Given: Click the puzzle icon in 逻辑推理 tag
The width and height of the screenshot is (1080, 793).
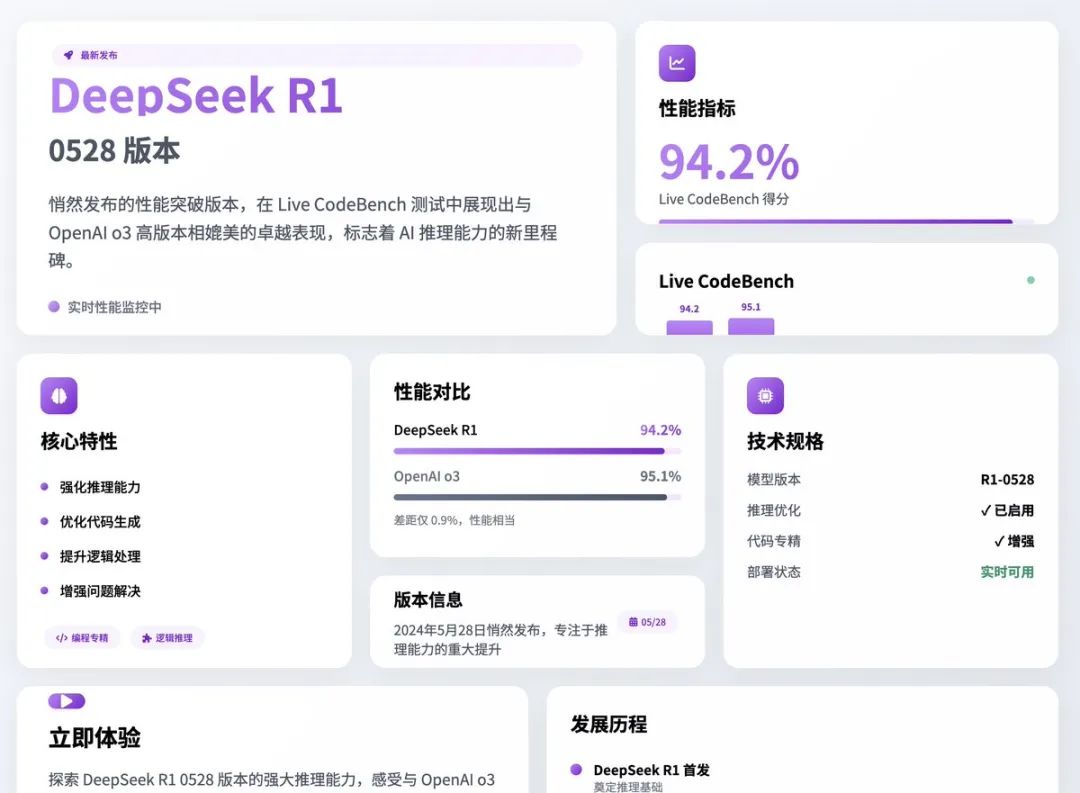Looking at the screenshot, I should tap(147, 638).
